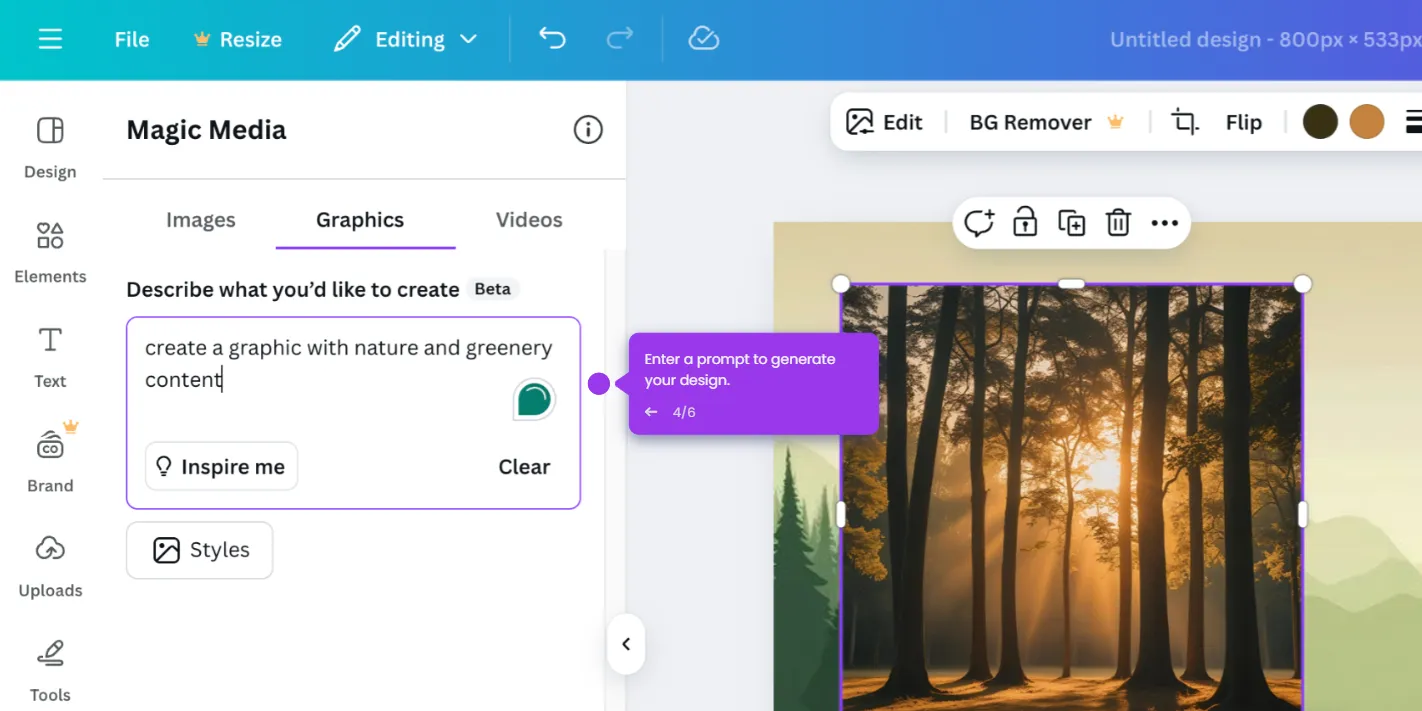Lock the selected forest image
Screen dimensions: 1422x711
click(1024, 222)
